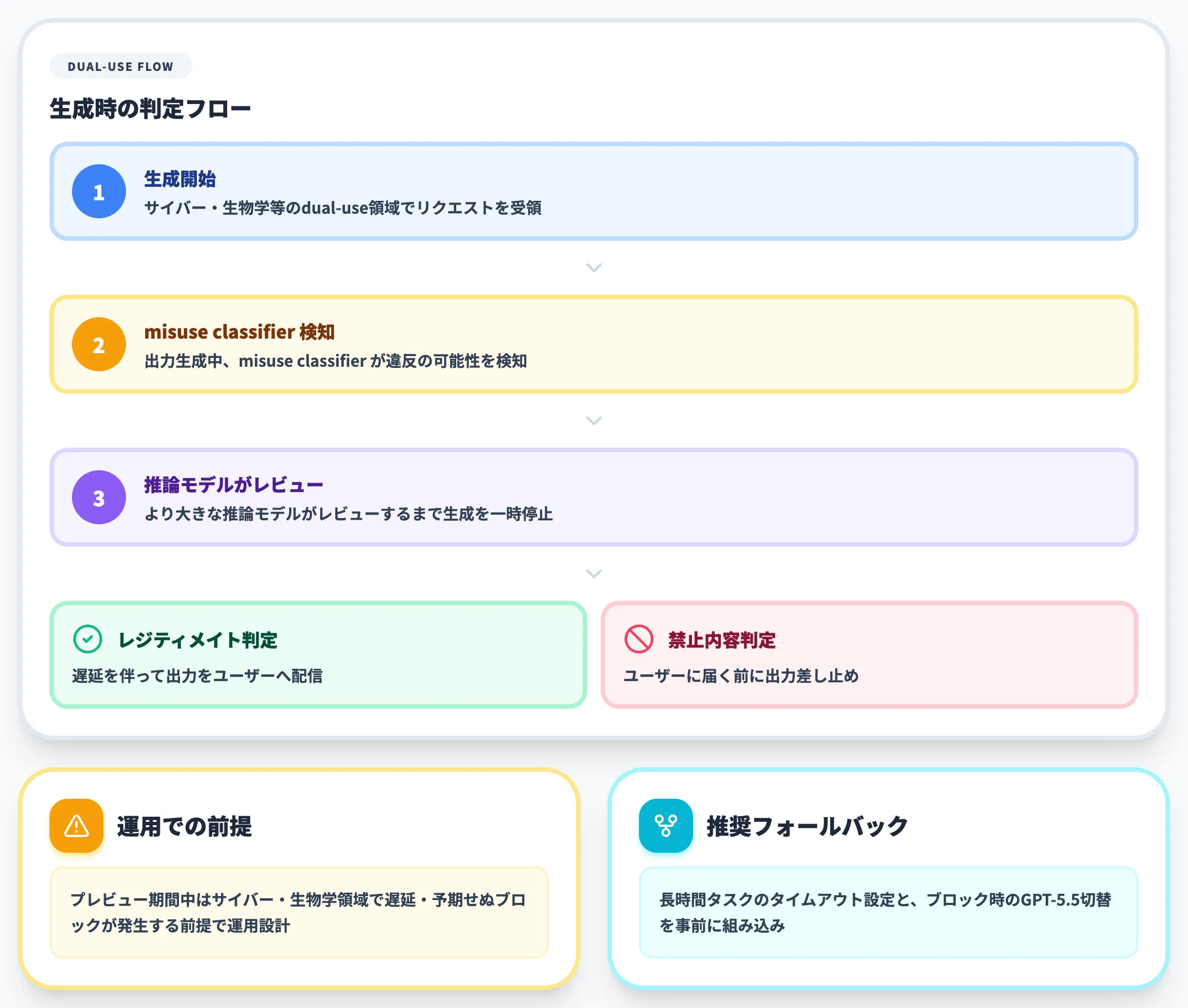Click the chevron below the 生成開始 card
1188x1008 pixels.
[x=595, y=268]
